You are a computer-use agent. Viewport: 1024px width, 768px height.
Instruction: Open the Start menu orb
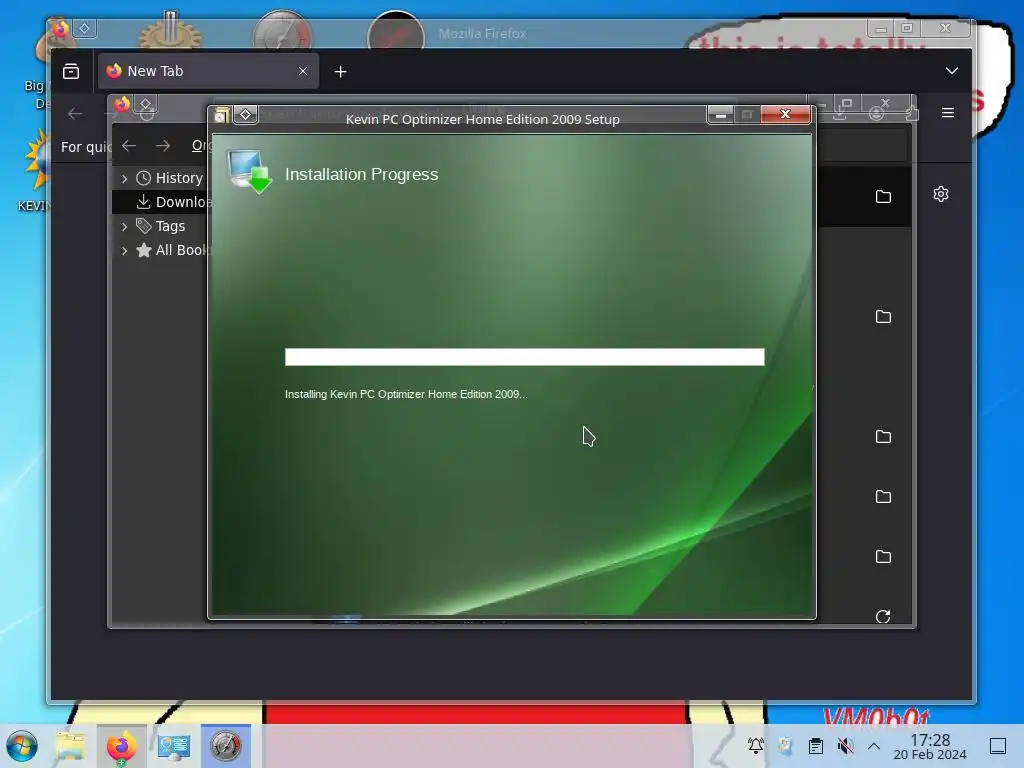tap(22, 746)
